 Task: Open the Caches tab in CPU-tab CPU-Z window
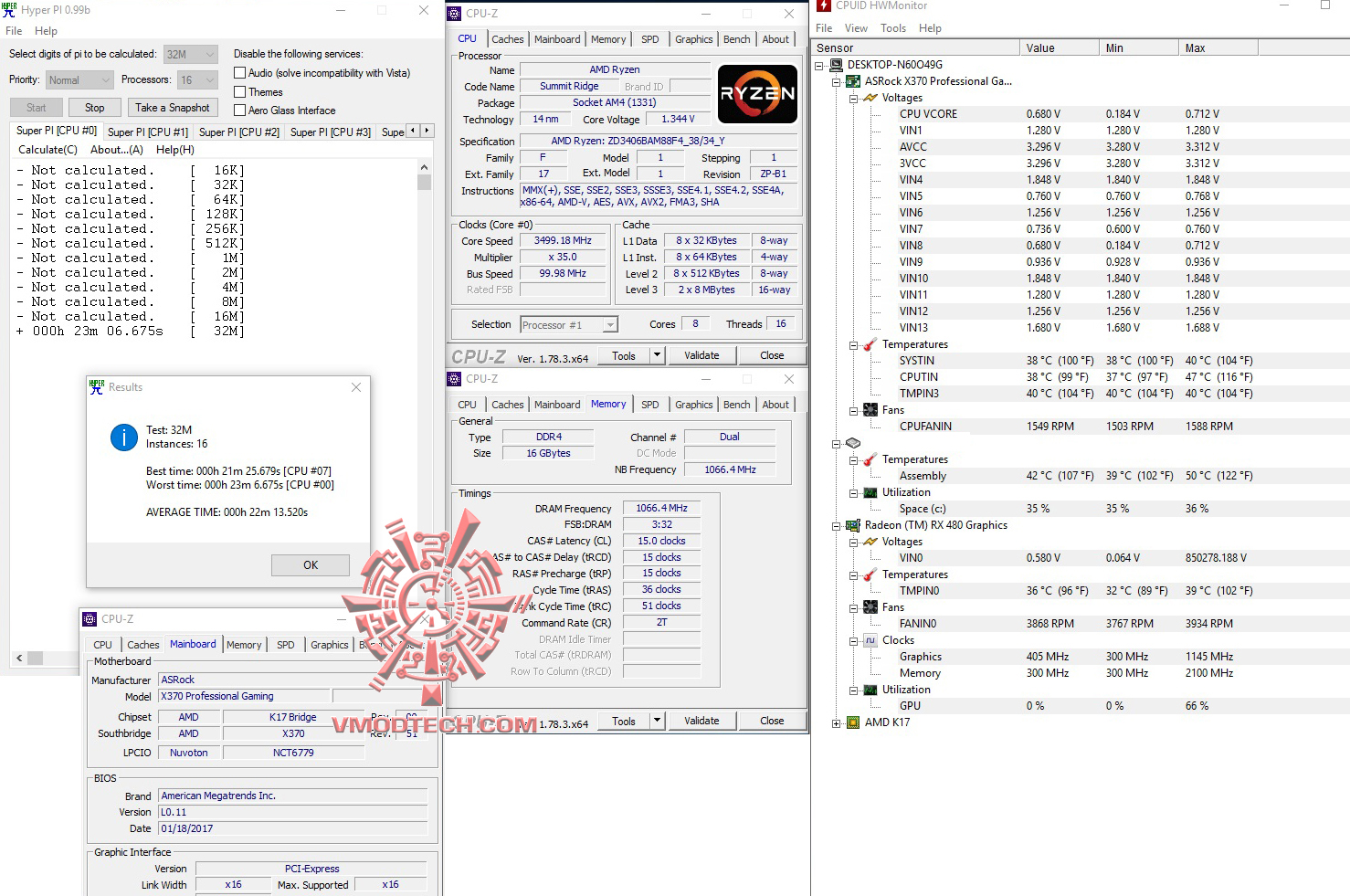[508, 39]
